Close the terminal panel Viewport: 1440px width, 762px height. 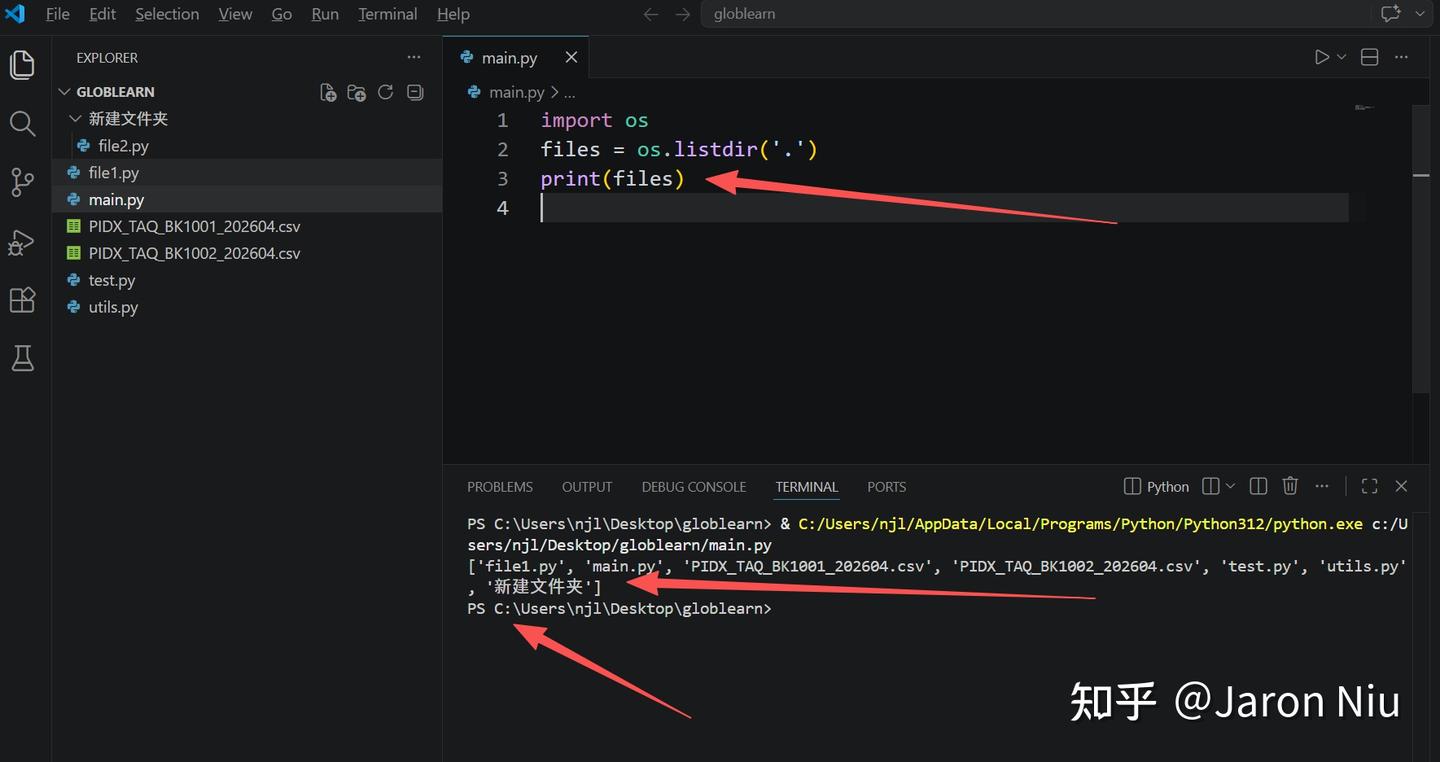(1401, 487)
